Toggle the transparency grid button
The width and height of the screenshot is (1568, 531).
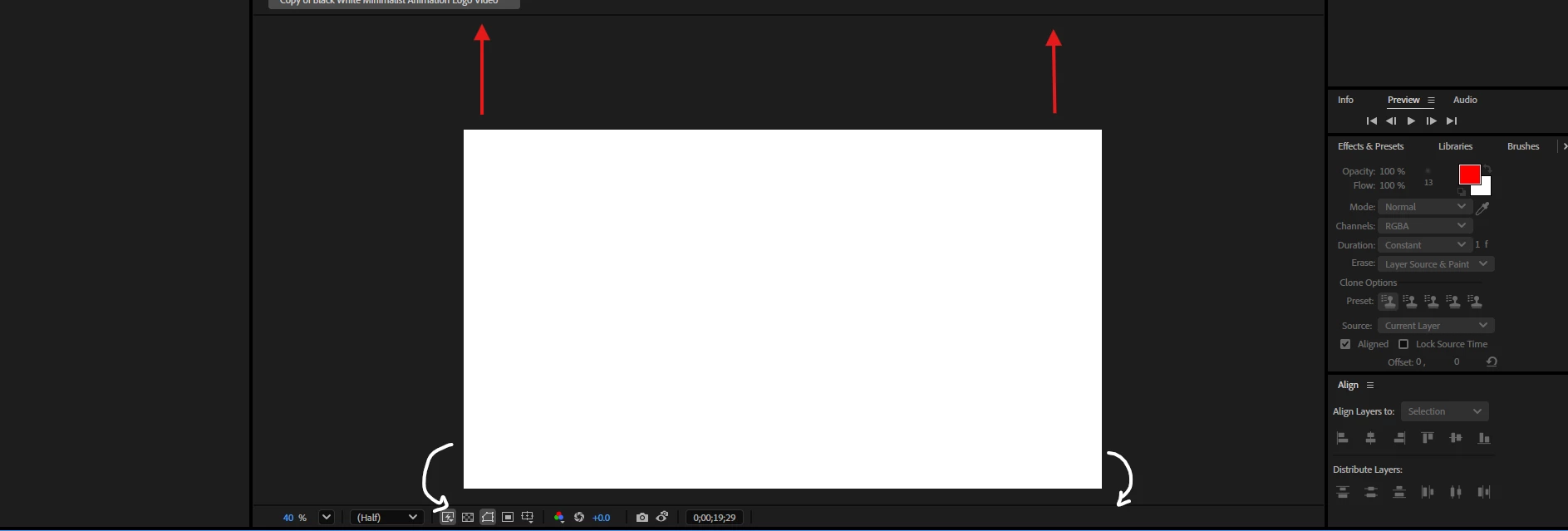click(x=468, y=518)
